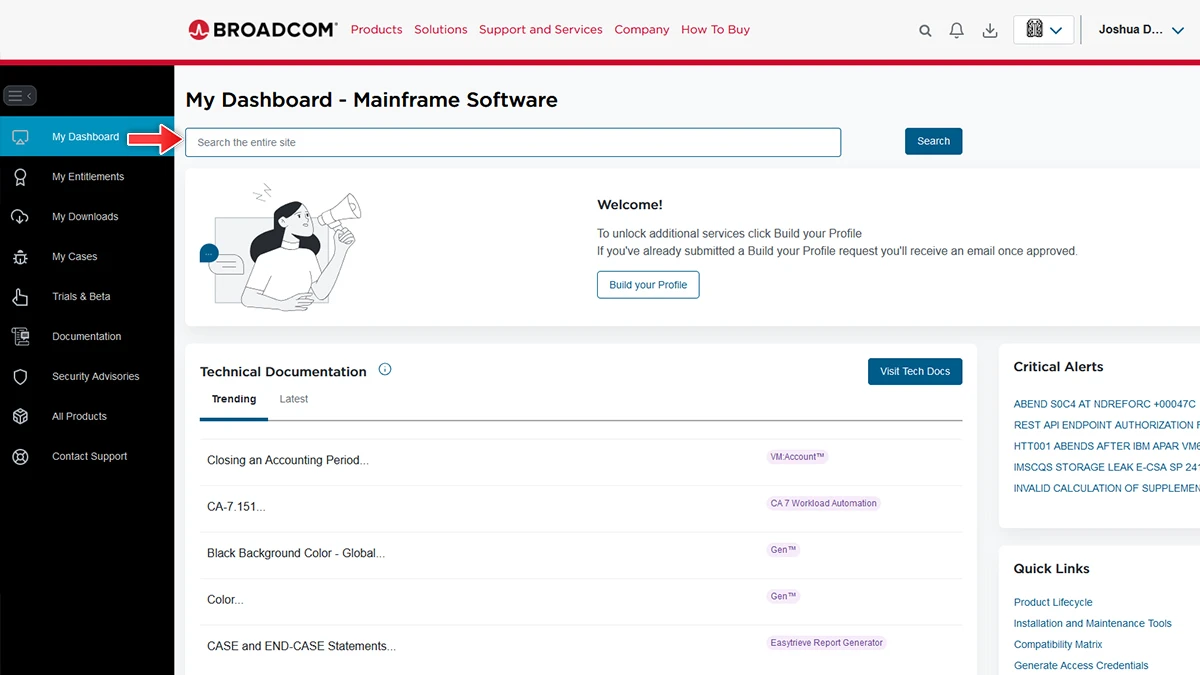This screenshot has width=1200, height=675.
Task: Click the Search button
Action: [934, 141]
